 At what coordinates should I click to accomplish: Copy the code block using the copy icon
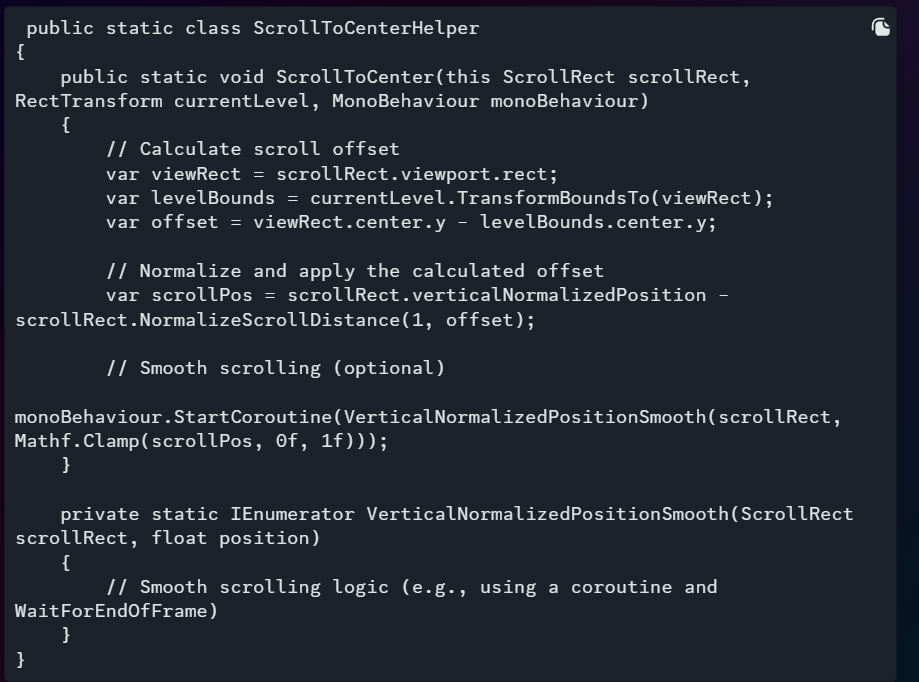pos(880,27)
